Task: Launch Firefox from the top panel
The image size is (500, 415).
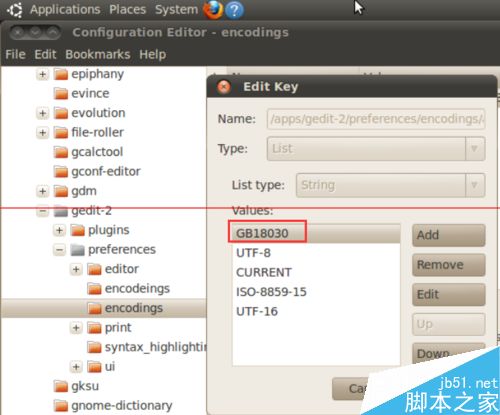Action: 213,10
